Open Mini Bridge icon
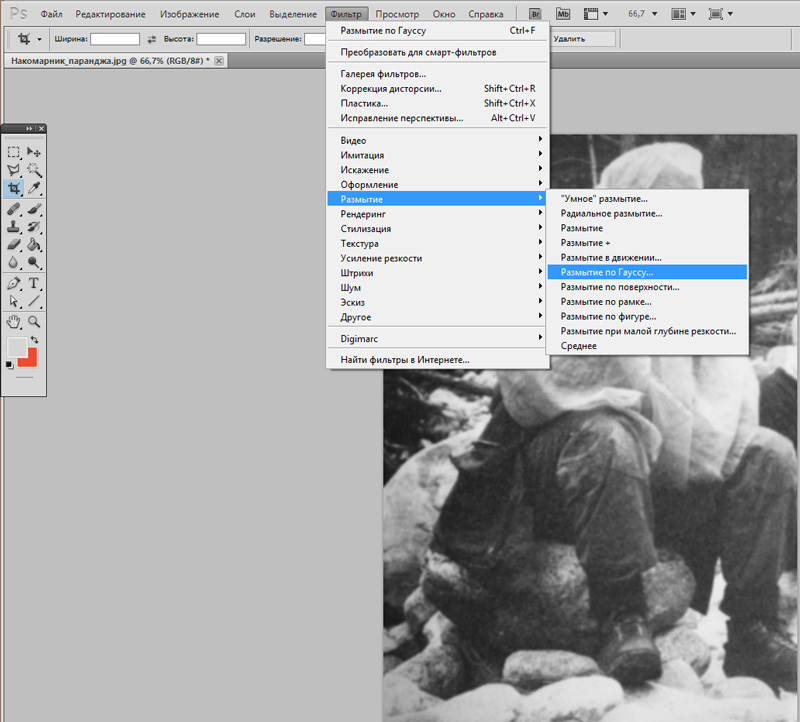800x722 pixels. [x=563, y=14]
